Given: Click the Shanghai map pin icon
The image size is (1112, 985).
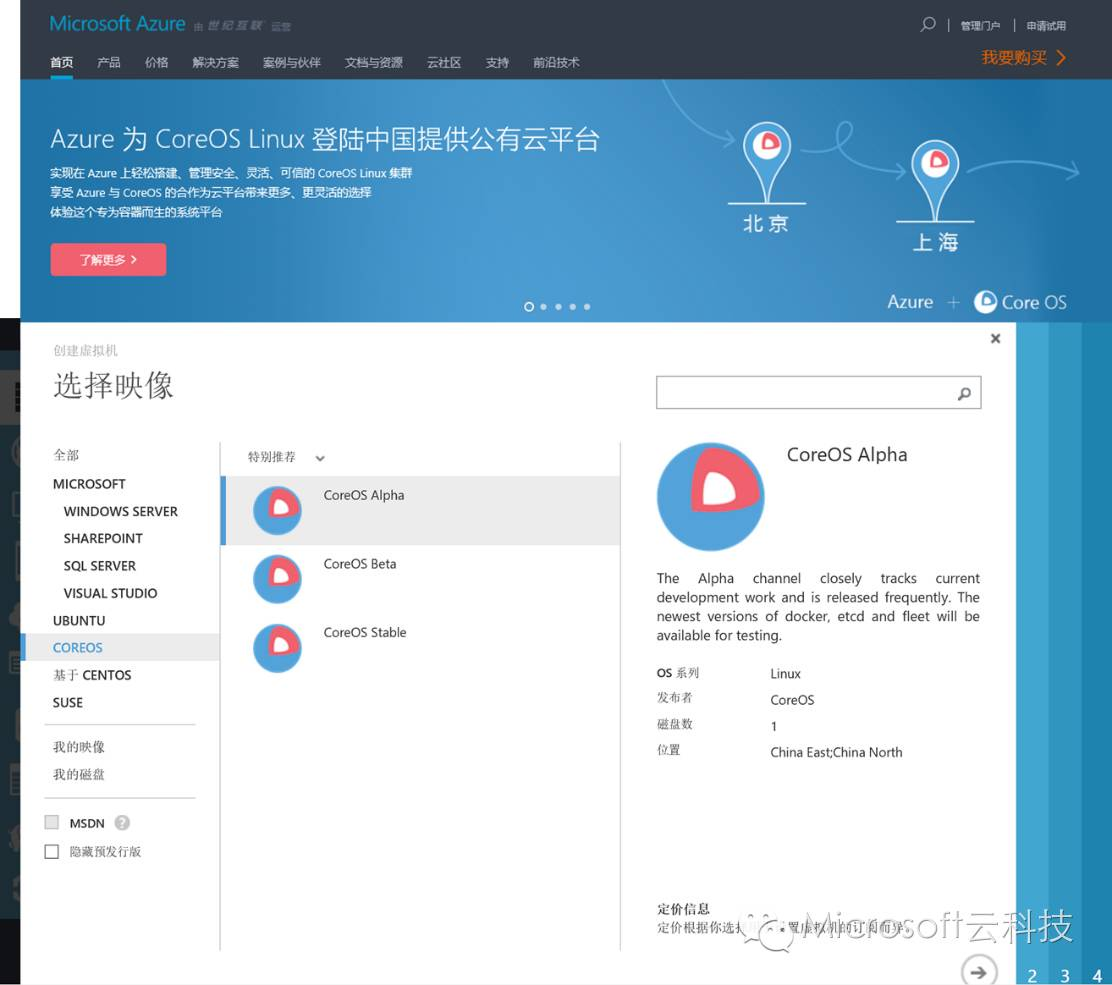Looking at the screenshot, I should click(x=935, y=180).
